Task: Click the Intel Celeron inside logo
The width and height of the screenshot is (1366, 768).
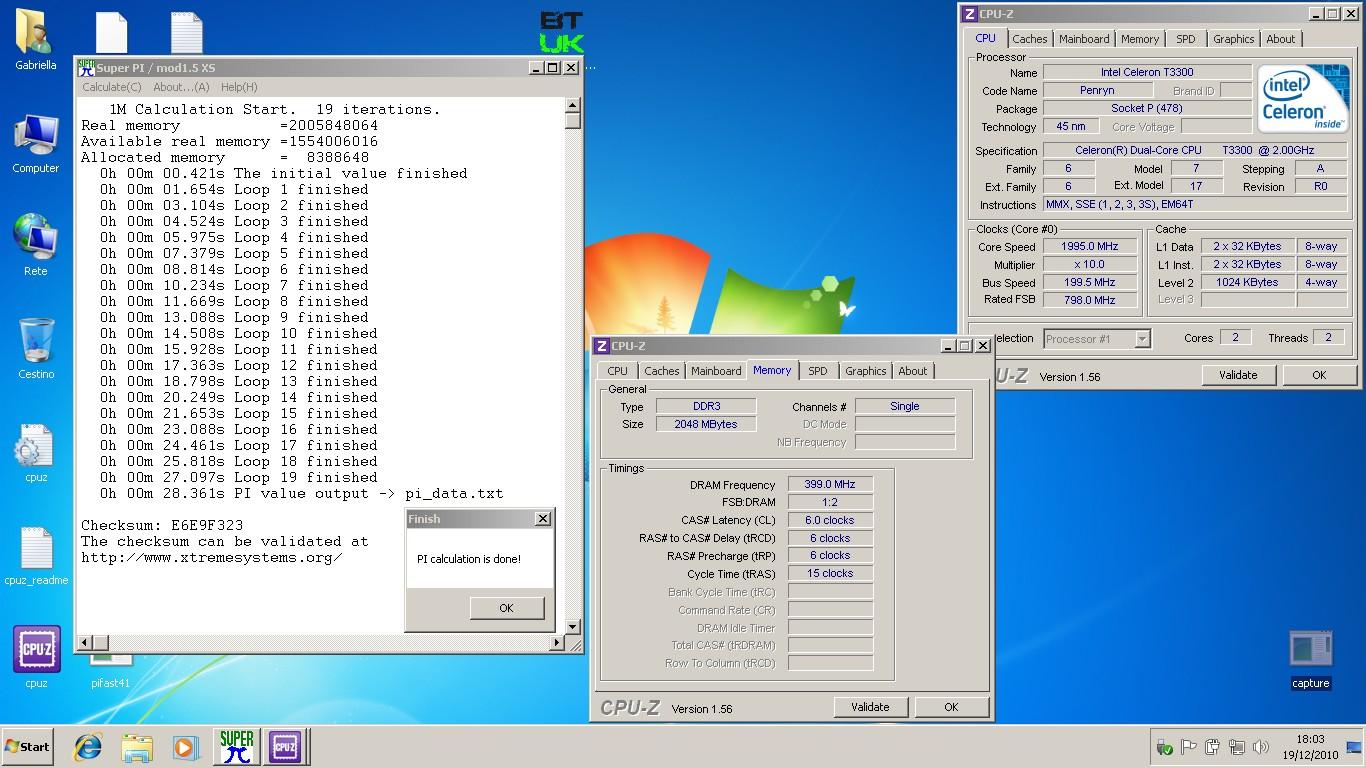Action: coord(1303,99)
